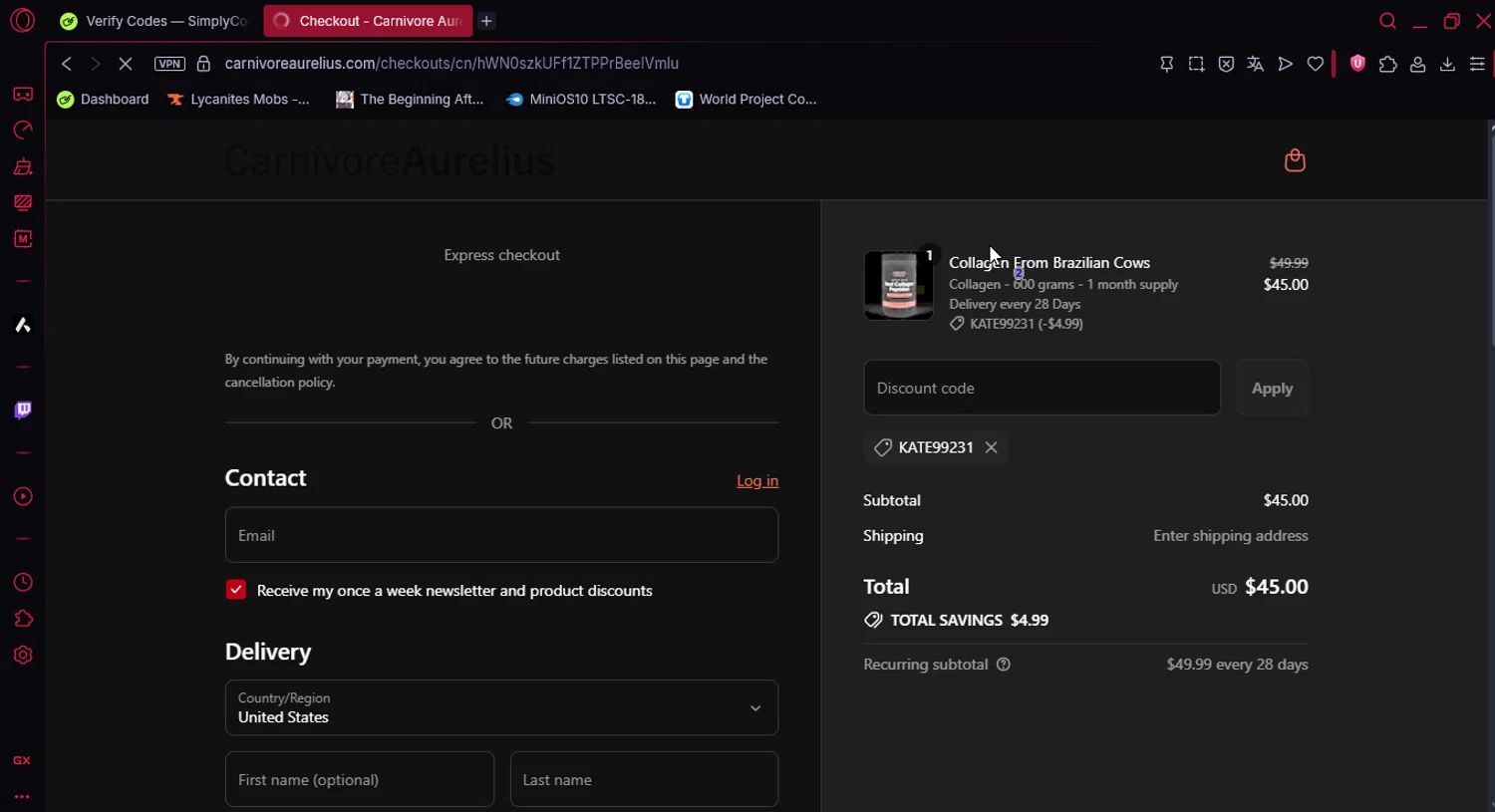Open the tab search magnifier icon

click(x=1387, y=21)
